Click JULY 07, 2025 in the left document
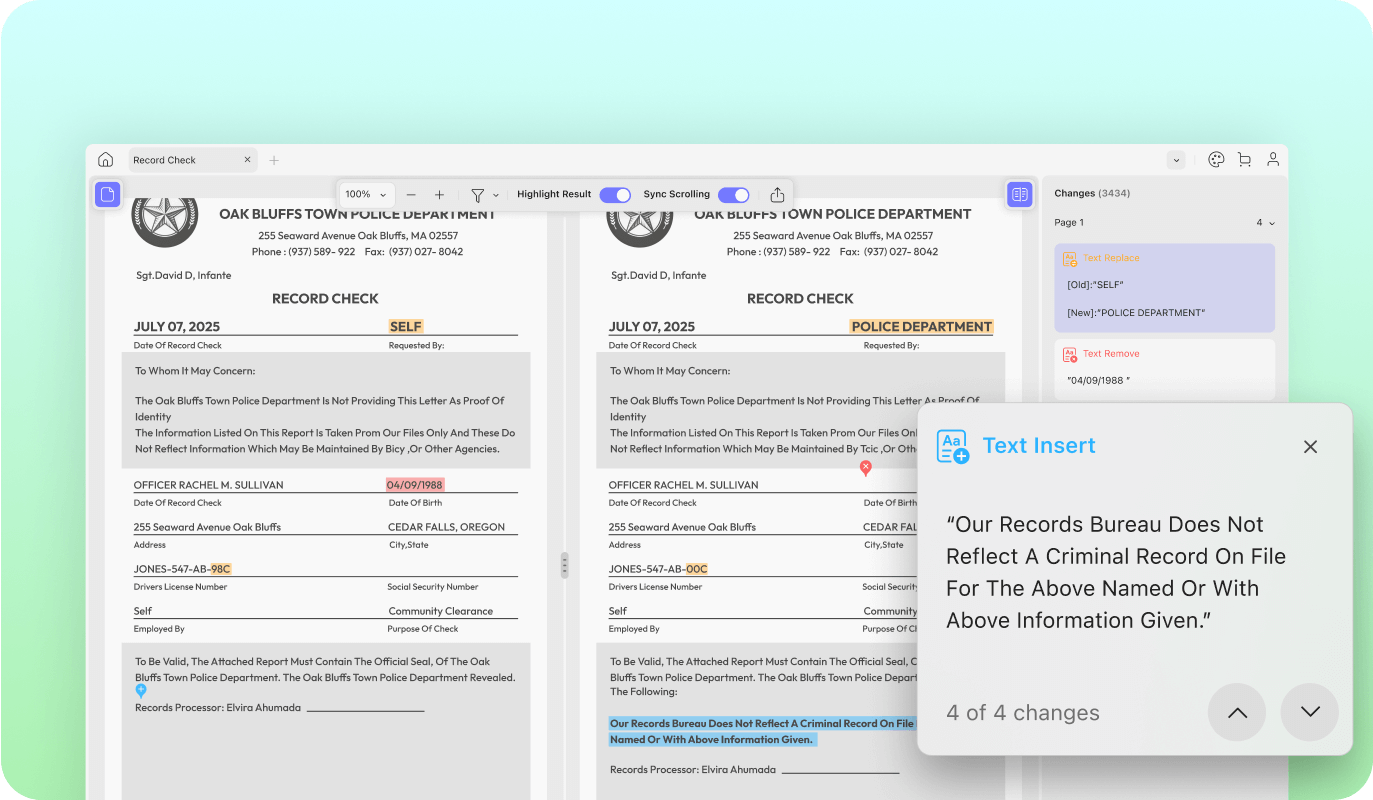The image size is (1373, 800). click(177, 327)
